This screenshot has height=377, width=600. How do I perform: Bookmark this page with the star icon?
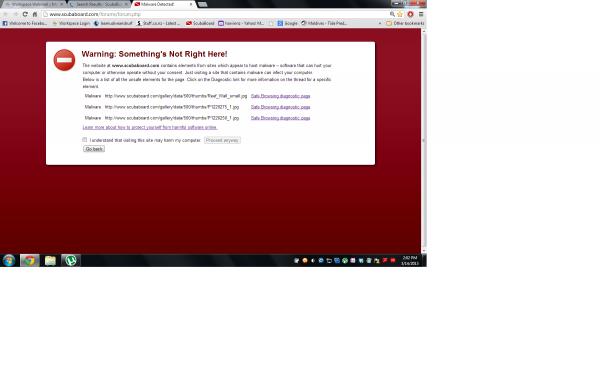point(400,14)
